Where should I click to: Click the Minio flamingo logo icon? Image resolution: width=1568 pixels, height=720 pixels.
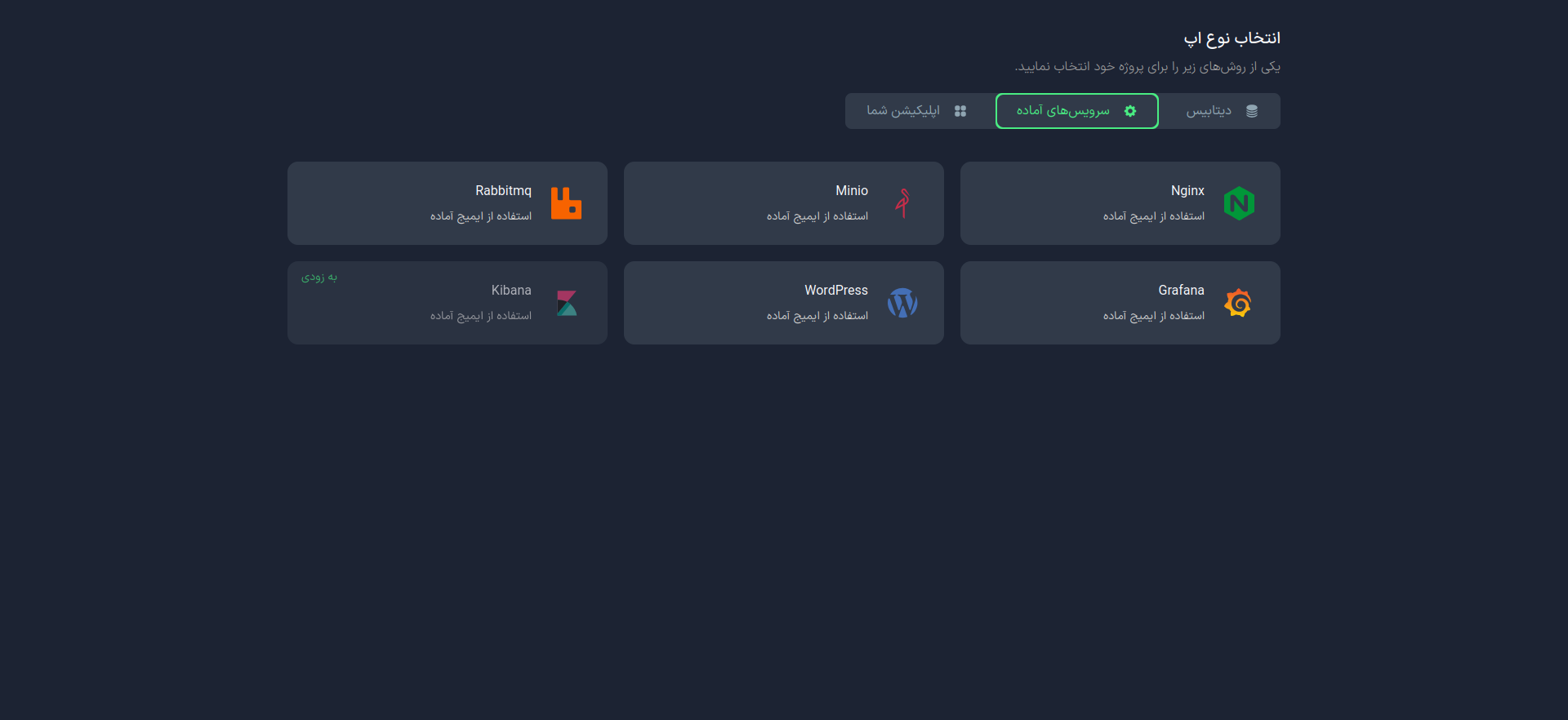point(902,203)
